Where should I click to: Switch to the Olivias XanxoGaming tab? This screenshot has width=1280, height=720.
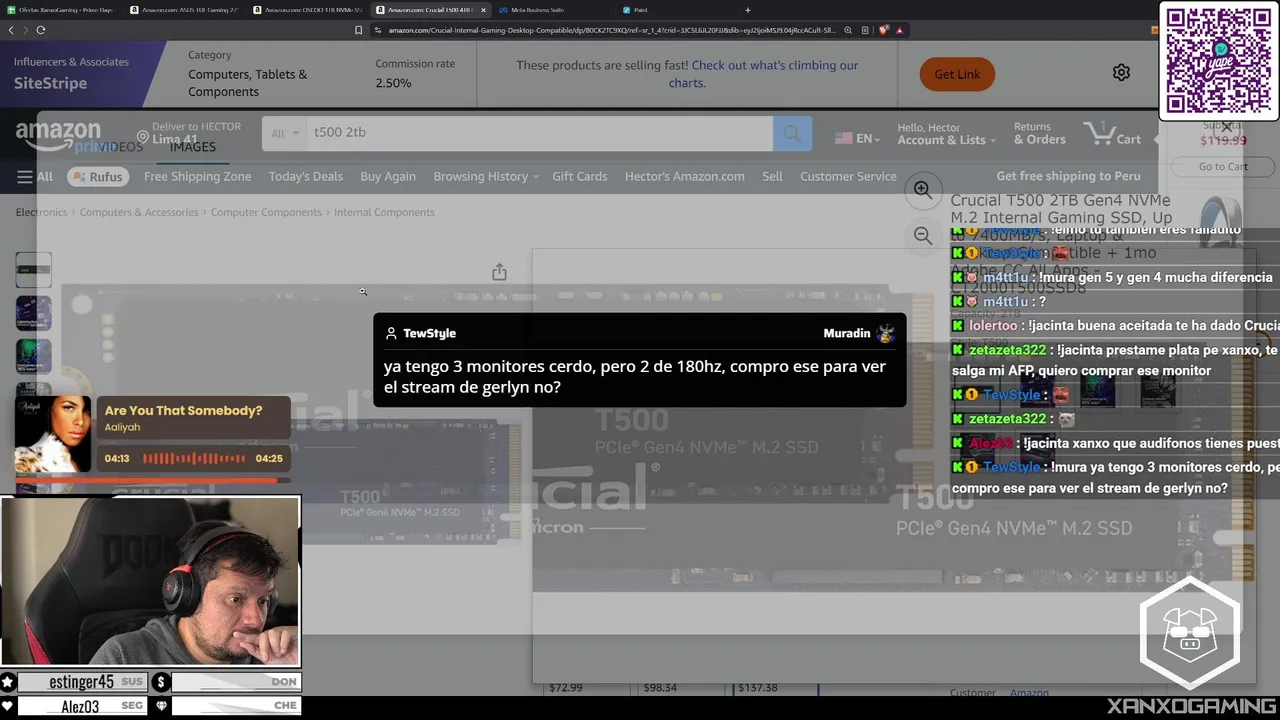(x=62, y=10)
